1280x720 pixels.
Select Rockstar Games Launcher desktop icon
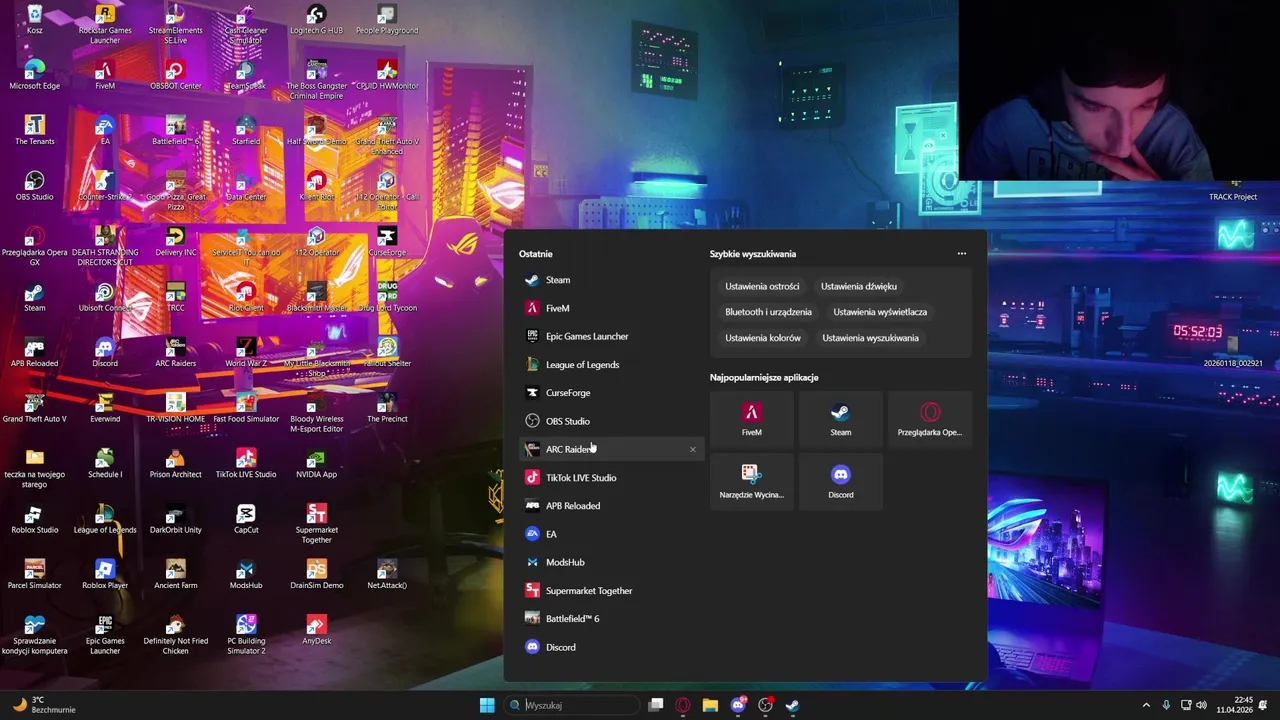pyautogui.click(x=105, y=25)
